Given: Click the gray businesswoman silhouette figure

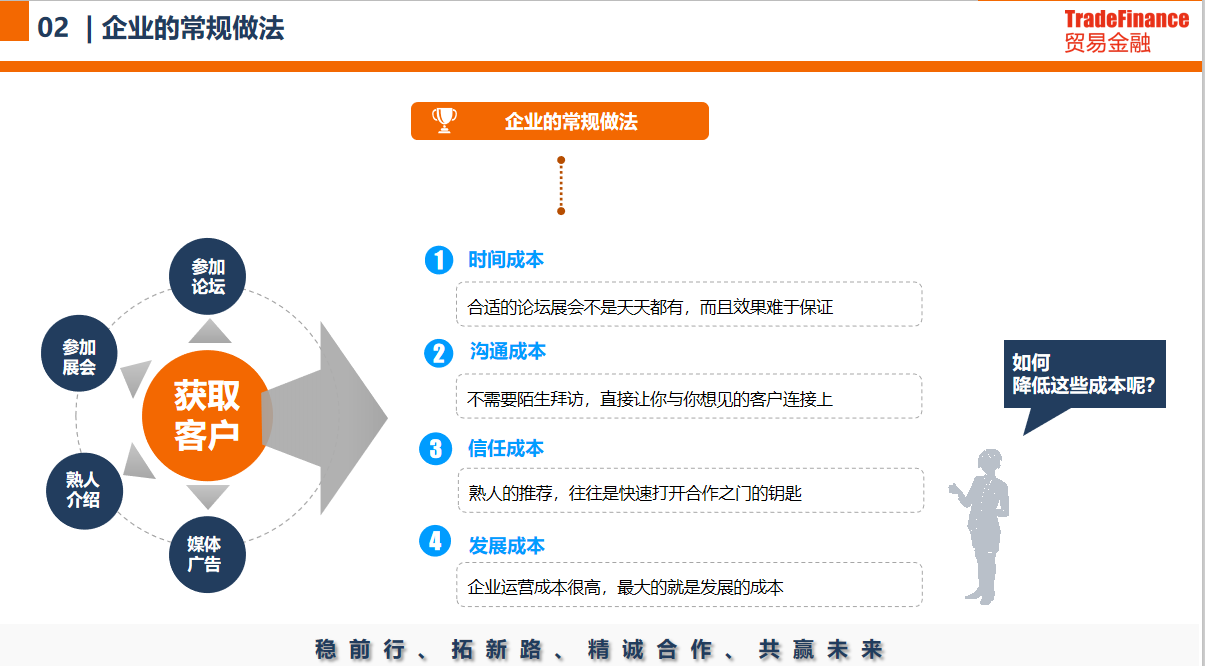Looking at the screenshot, I should (984, 523).
